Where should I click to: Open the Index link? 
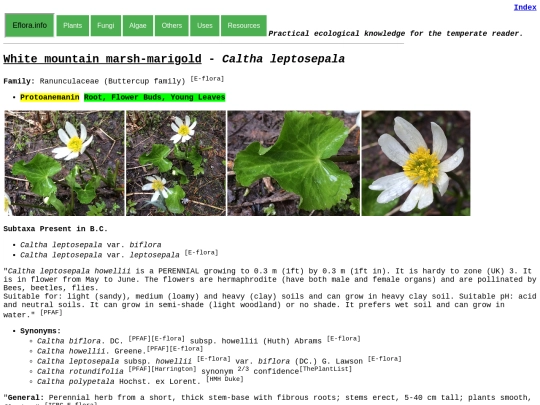[525, 7]
